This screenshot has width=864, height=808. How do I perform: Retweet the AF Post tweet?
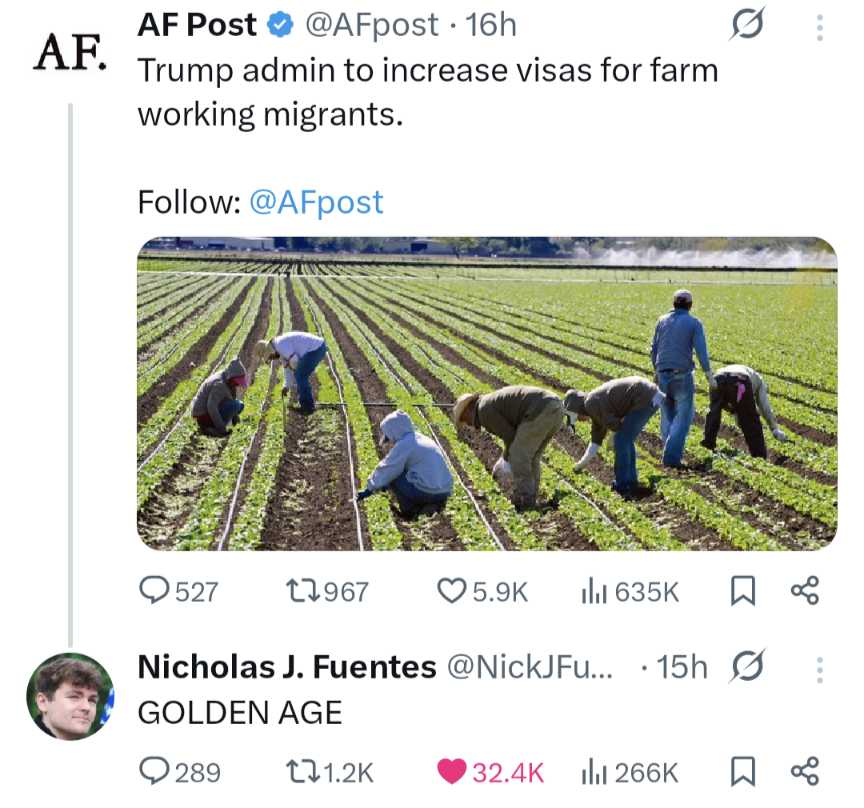point(302,591)
